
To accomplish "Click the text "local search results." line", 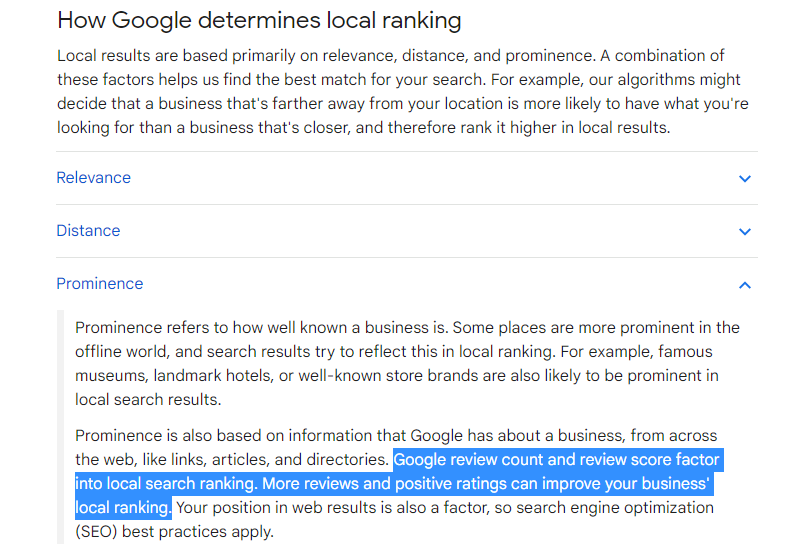I will pyautogui.click(x=148, y=400).
